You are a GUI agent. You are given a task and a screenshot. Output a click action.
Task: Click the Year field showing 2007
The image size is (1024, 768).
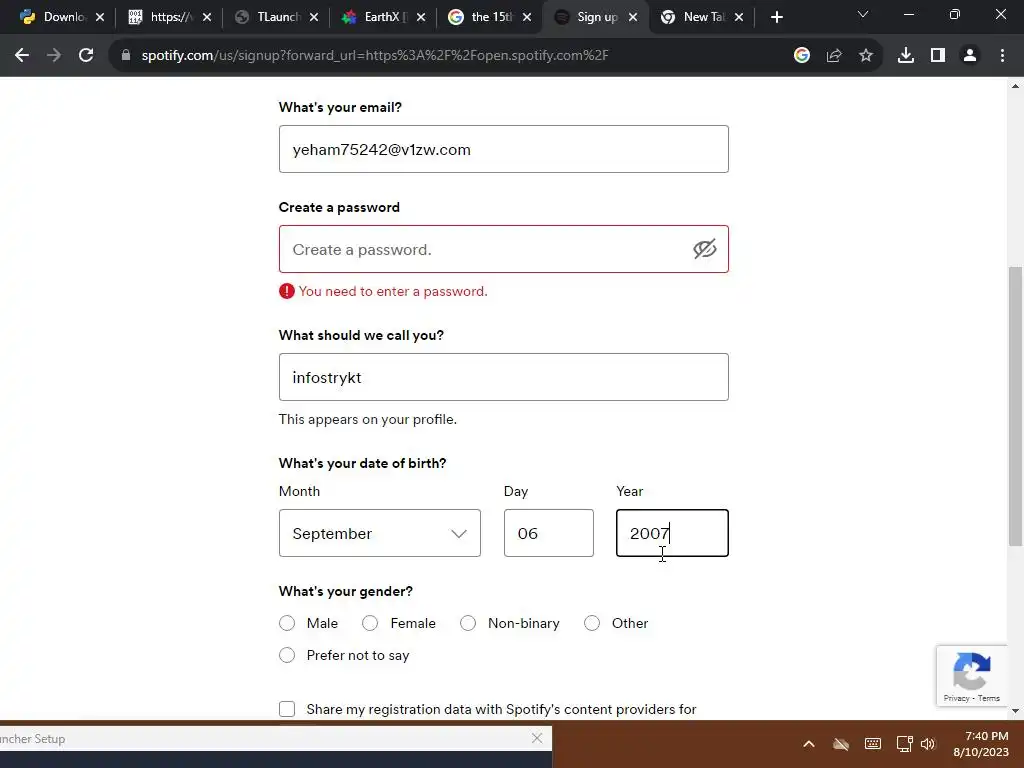coord(672,533)
